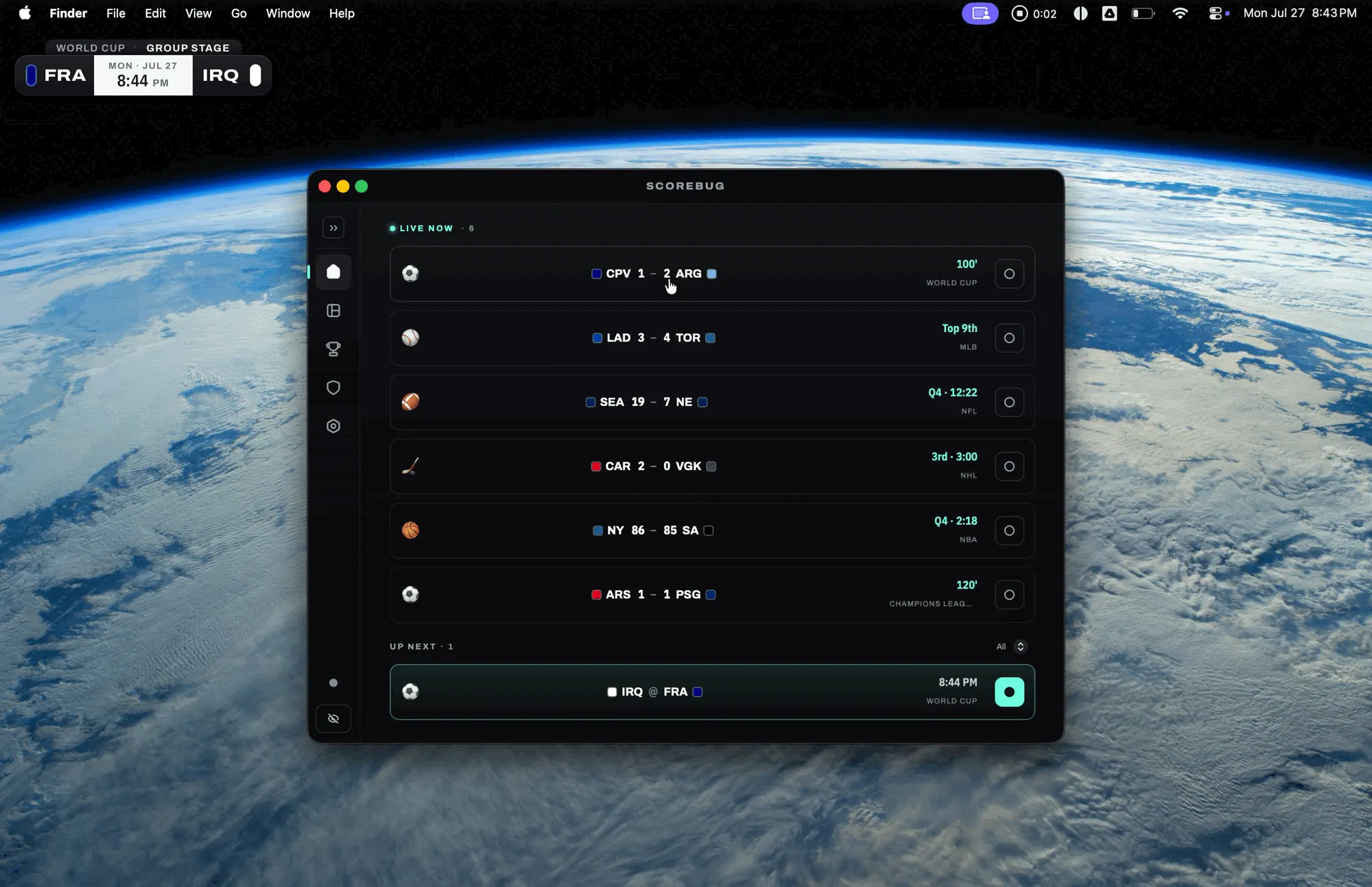Click the half-circle contrast menu bar icon

tap(1080, 13)
